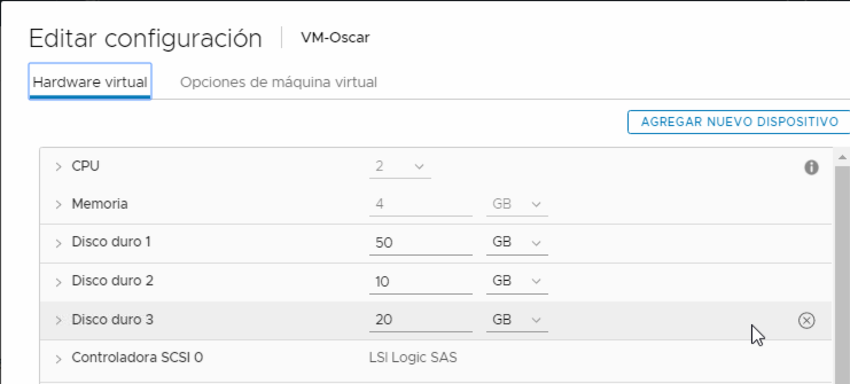This screenshot has width=850, height=384.
Task: Expand the Memoria row chevron
Action: [59, 205]
